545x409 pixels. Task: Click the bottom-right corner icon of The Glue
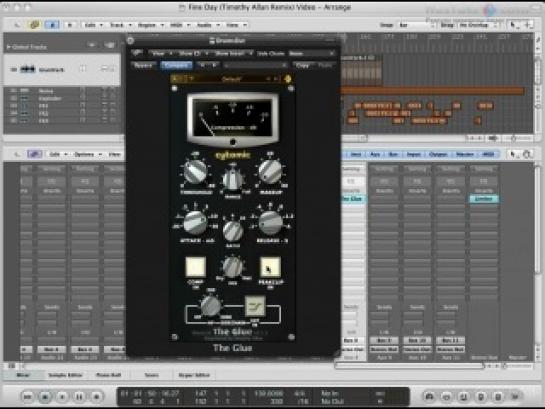291,337
